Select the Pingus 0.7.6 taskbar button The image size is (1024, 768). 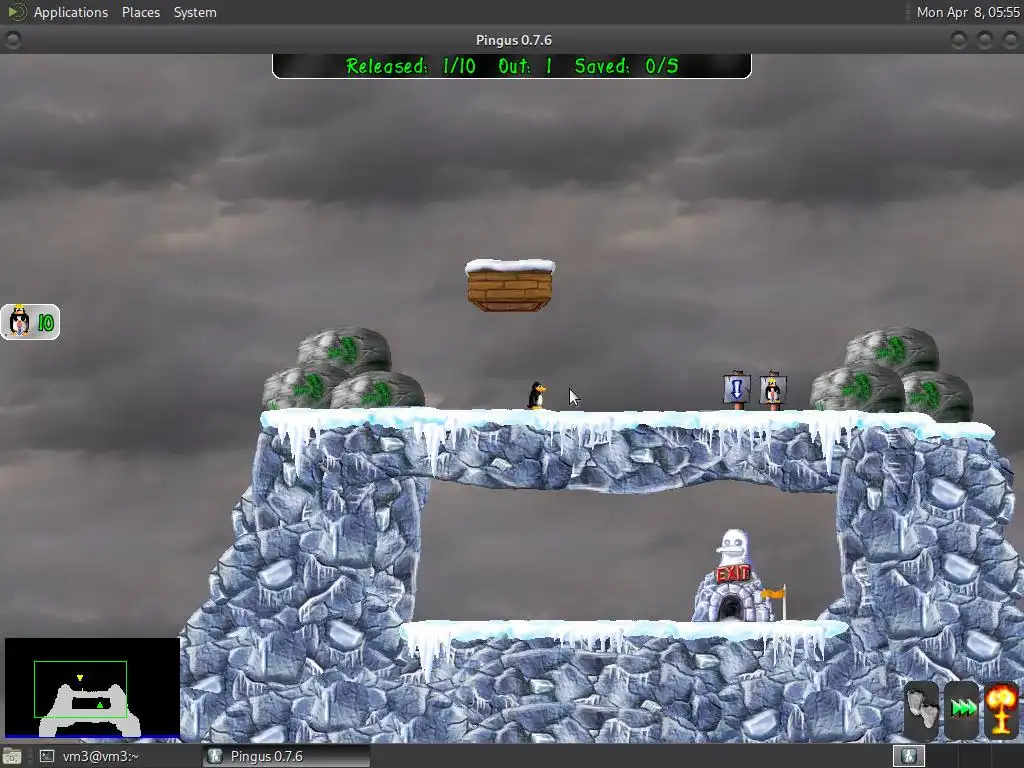coord(287,756)
